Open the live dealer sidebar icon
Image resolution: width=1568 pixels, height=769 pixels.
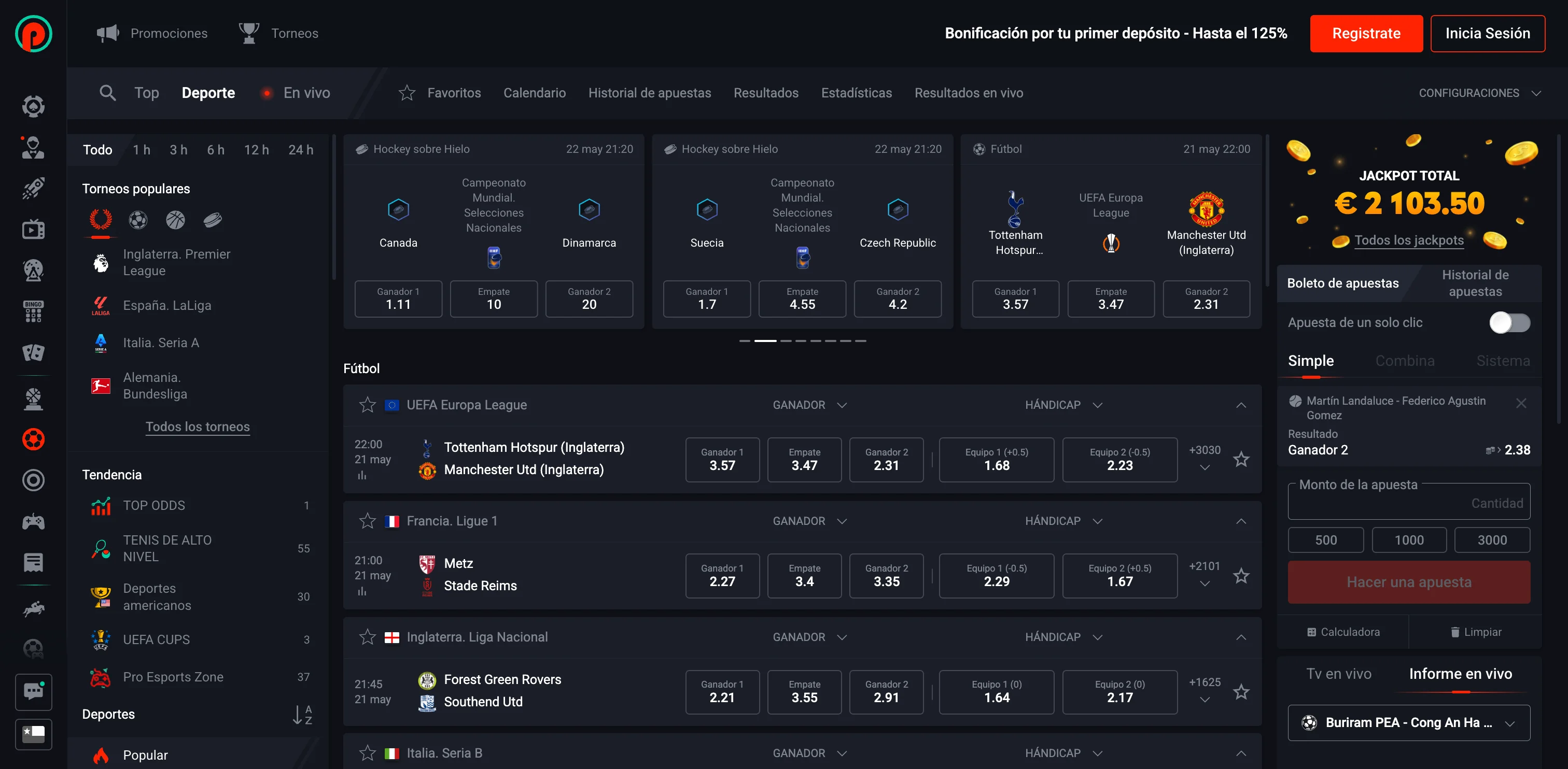pyautogui.click(x=34, y=147)
